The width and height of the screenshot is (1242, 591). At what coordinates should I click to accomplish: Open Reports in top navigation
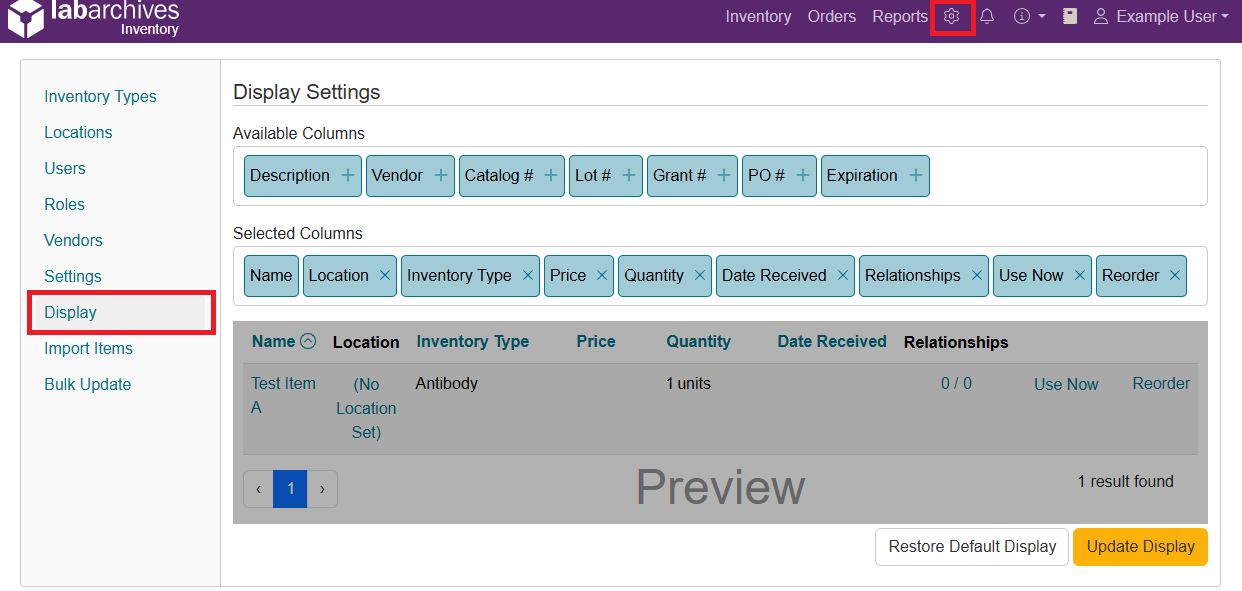tap(899, 17)
